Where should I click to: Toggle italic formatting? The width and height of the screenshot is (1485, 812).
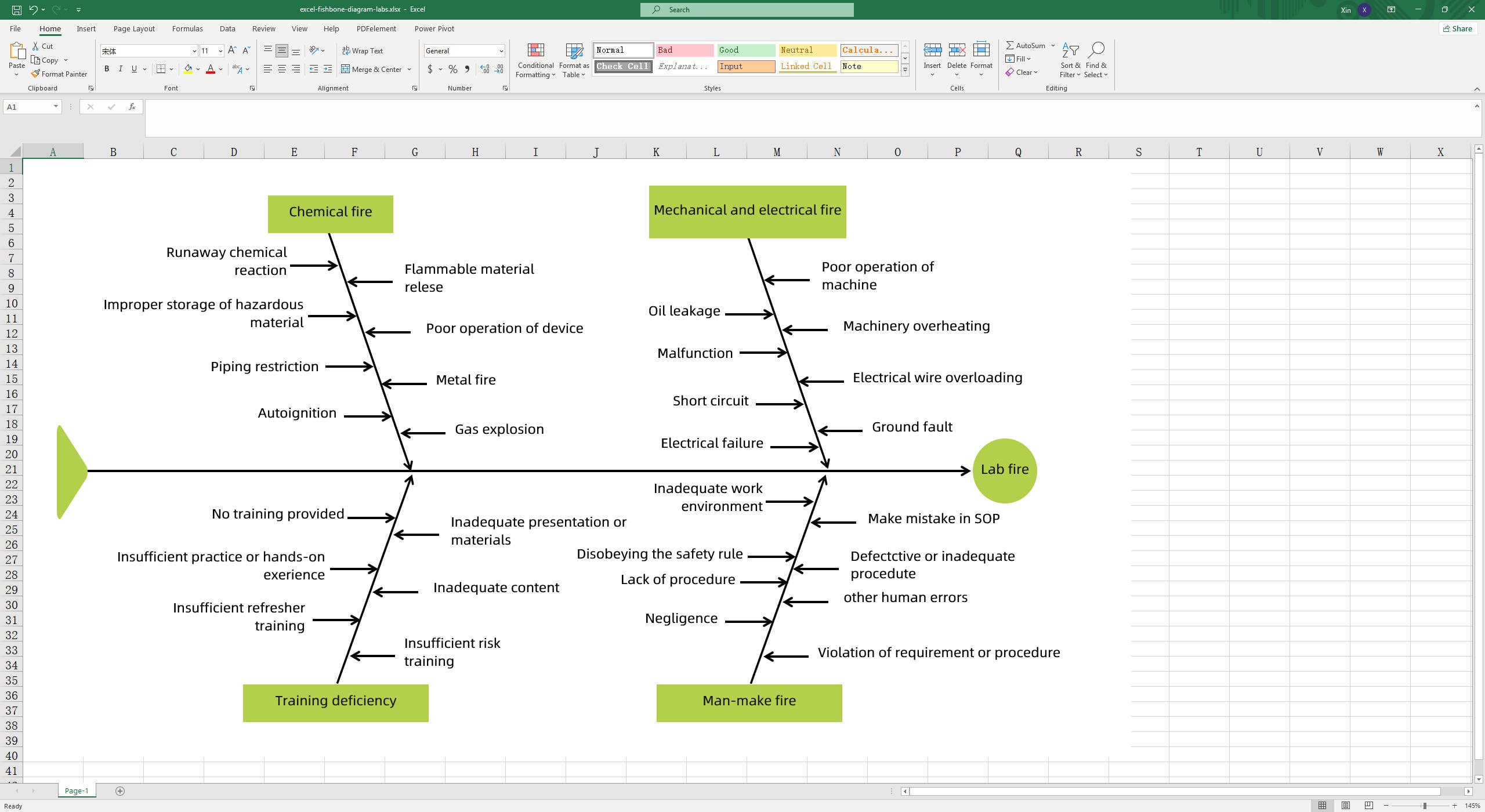[x=121, y=69]
